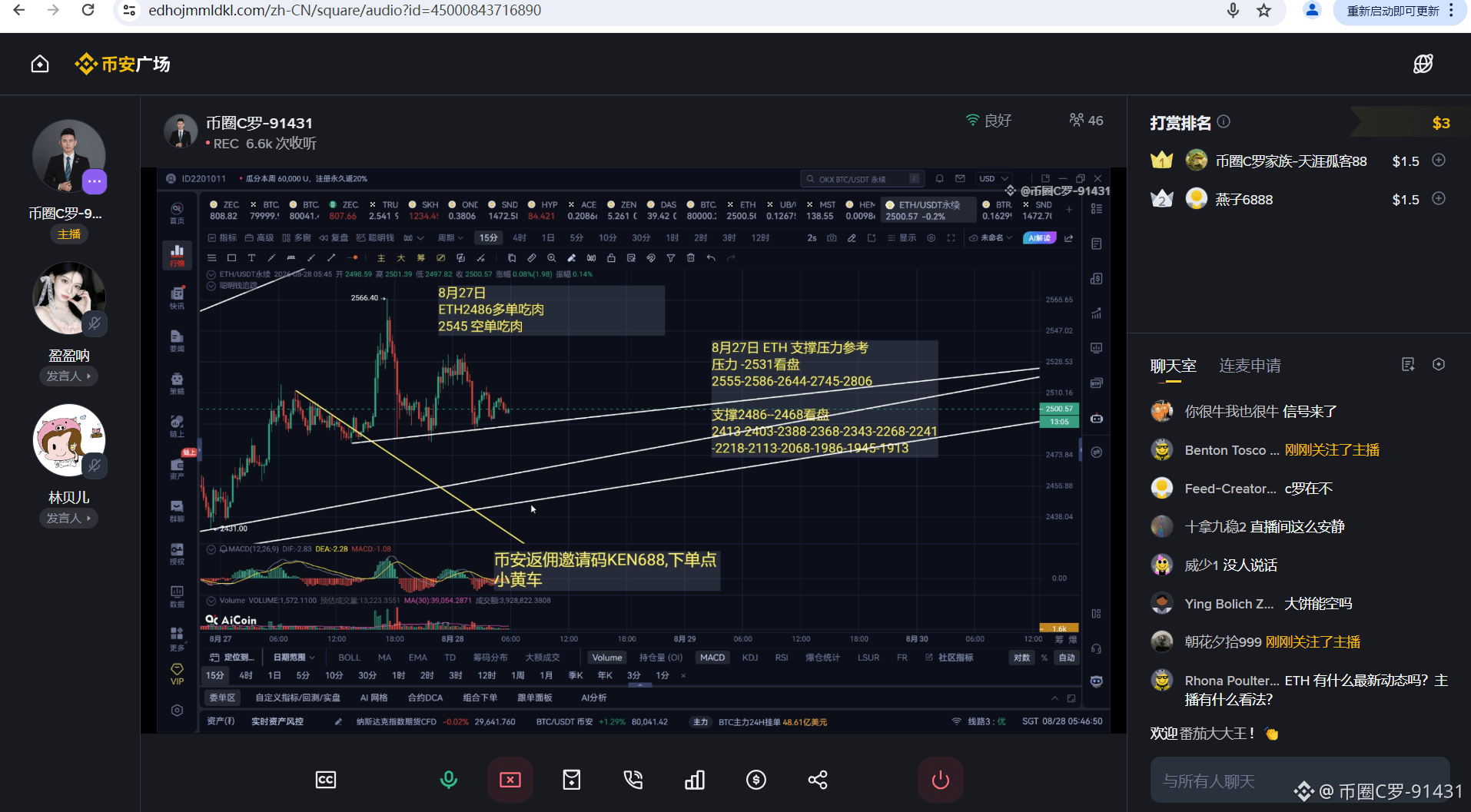The image size is (1471, 812).
Task: Mute the green microphone
Action: pos(449,780)
